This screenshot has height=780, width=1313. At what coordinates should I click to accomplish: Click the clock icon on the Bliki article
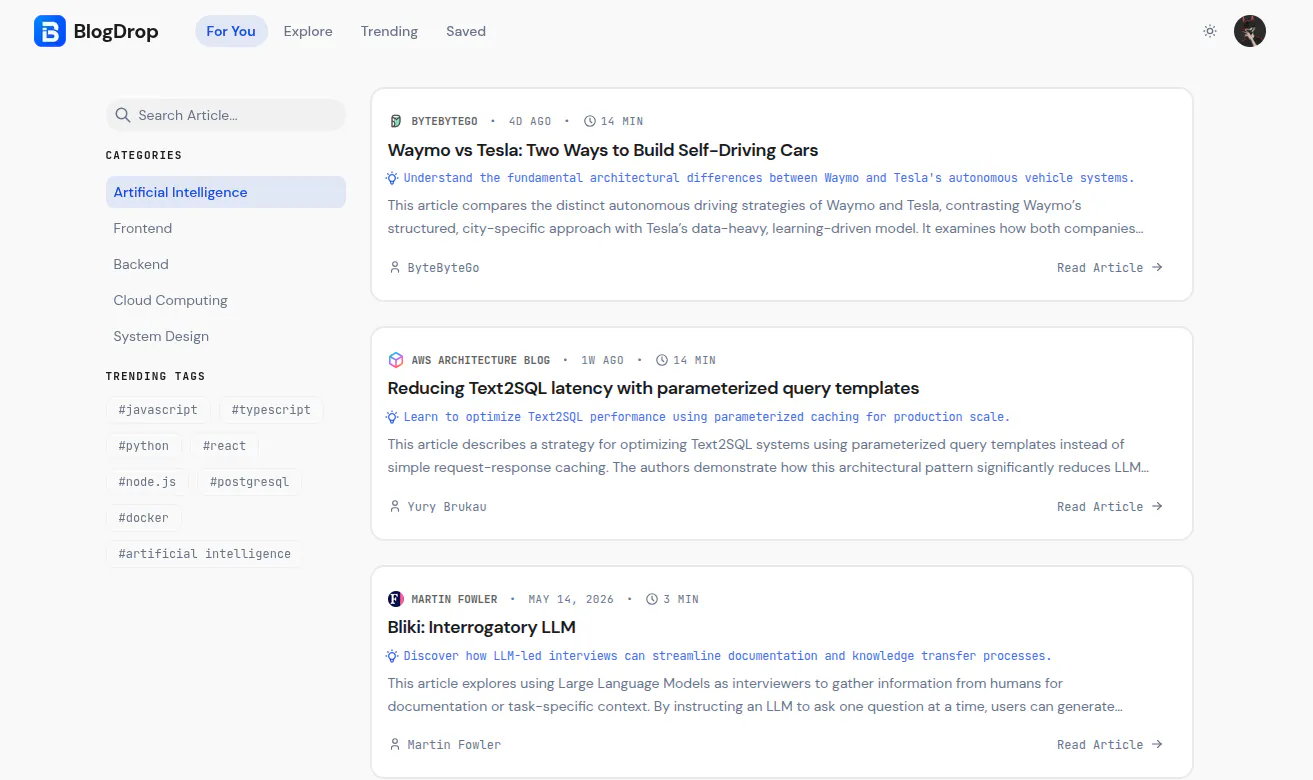[652, 599]
